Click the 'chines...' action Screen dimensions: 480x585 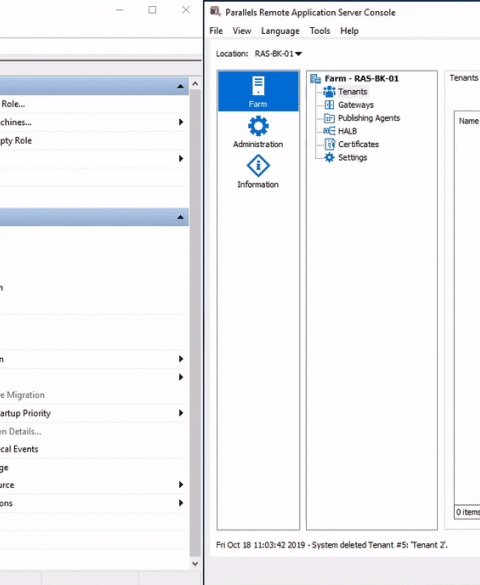coord(16,122)
